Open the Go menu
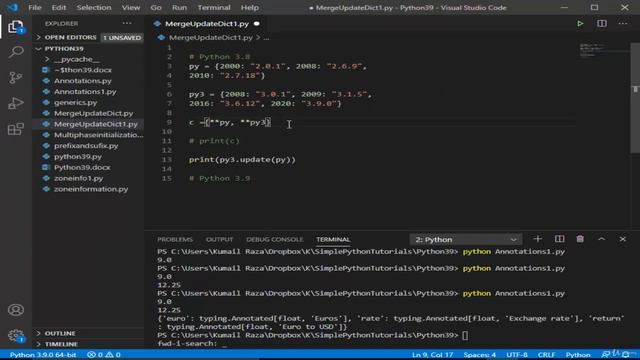This screenshot has width=640, height=360. 156,7
